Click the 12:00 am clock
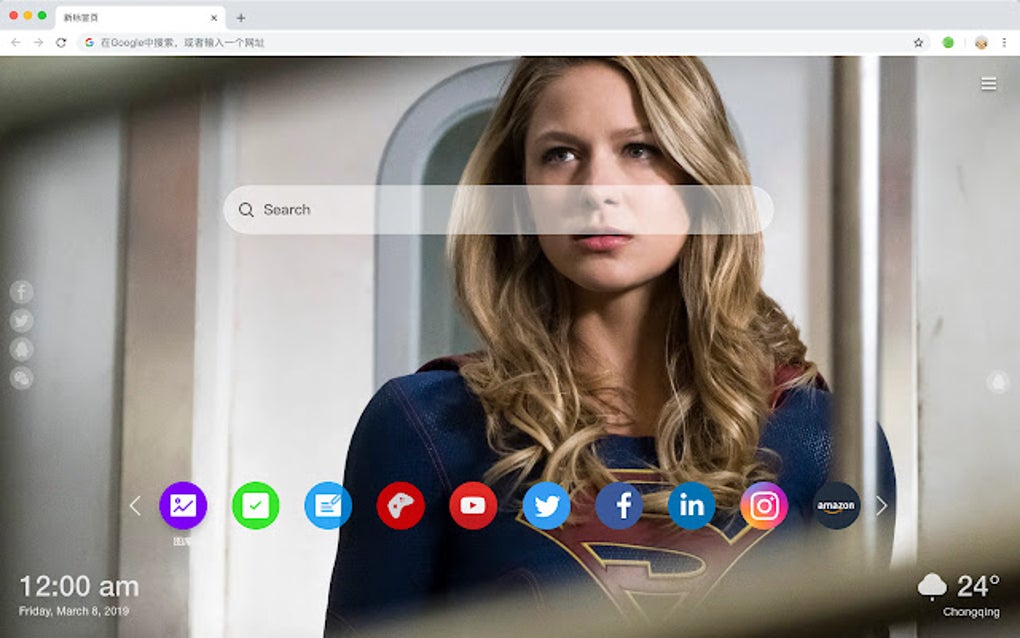This screenshot has width=1020, height=638. coord(79,587)
